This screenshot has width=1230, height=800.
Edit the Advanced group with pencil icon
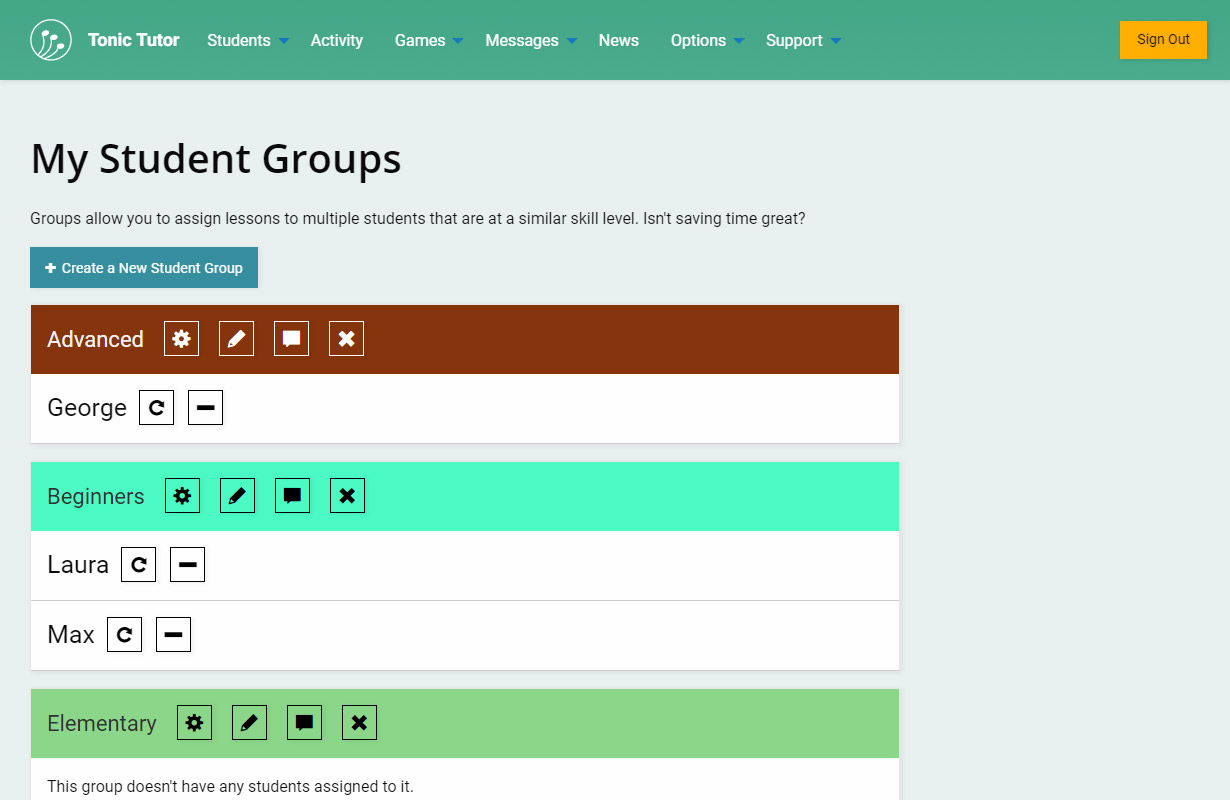[x=236, y=339]
